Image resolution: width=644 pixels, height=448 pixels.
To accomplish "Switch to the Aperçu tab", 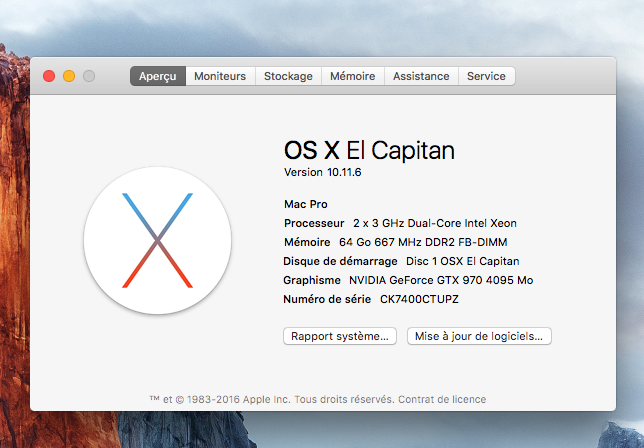I will point(158,76).
